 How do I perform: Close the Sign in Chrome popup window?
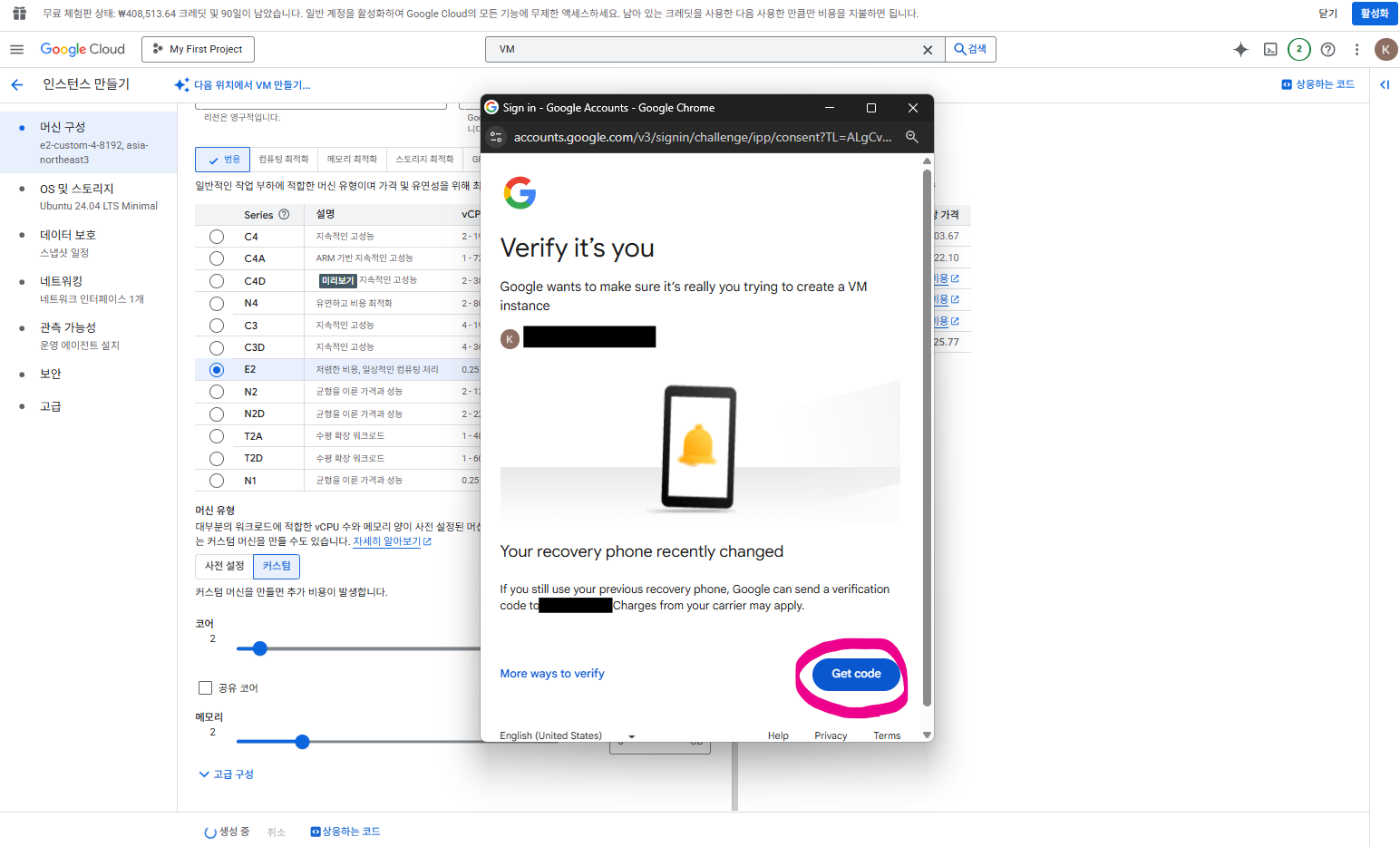click(x=913, y=108)
